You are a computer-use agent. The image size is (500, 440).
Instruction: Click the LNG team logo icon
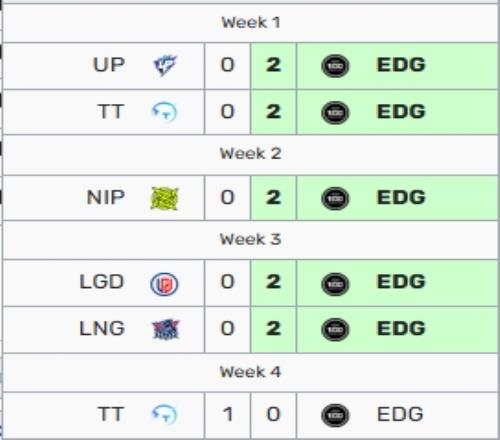coord(165,329)
